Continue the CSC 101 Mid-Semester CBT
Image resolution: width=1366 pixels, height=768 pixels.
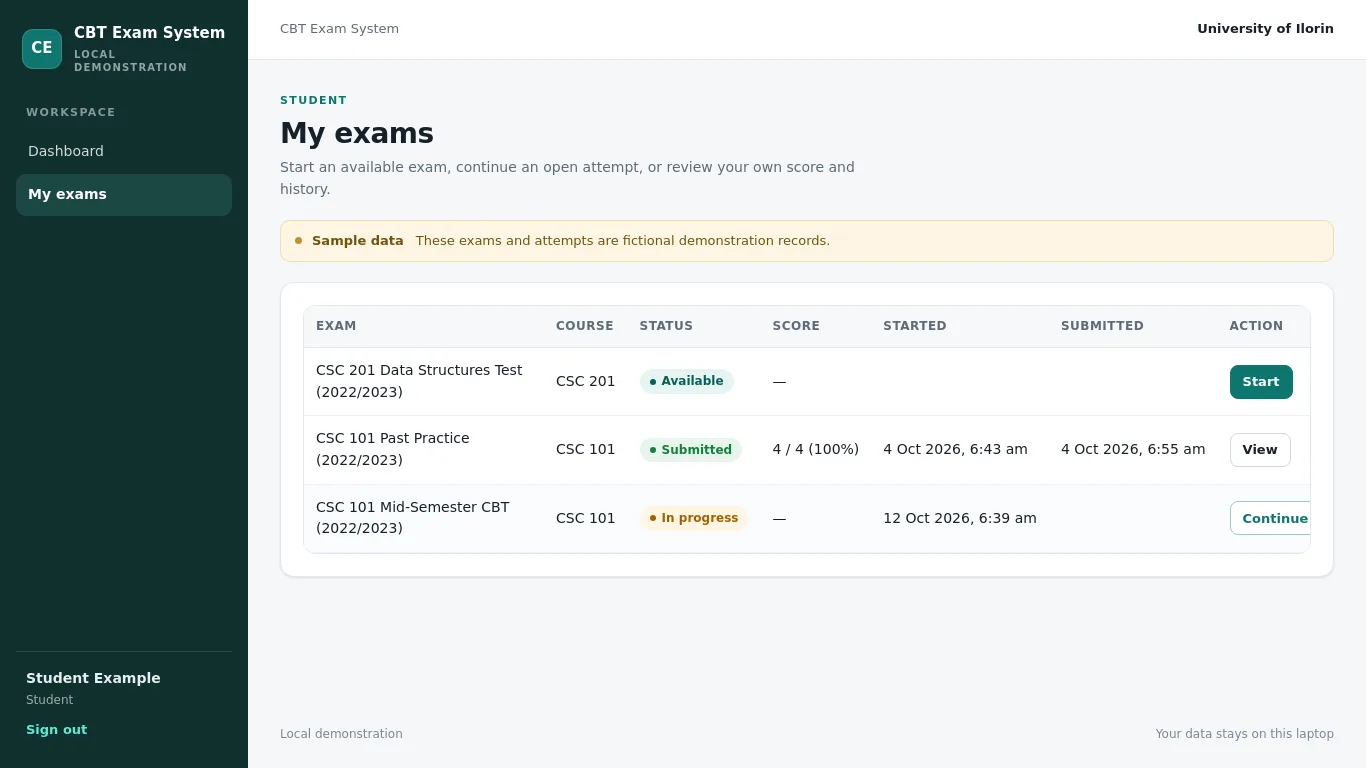(1270, 518)
